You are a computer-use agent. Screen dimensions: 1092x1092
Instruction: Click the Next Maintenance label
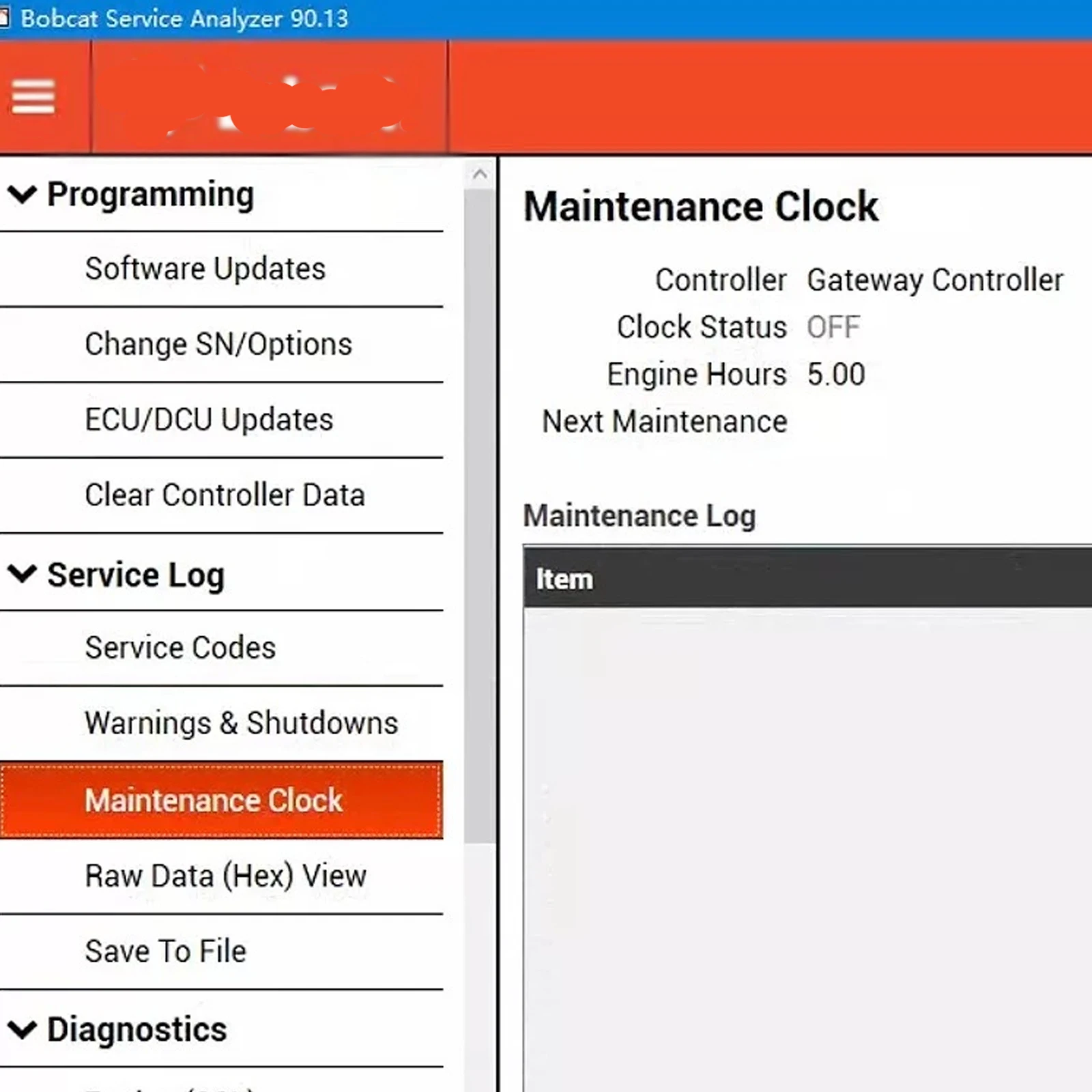pos(665,422)
